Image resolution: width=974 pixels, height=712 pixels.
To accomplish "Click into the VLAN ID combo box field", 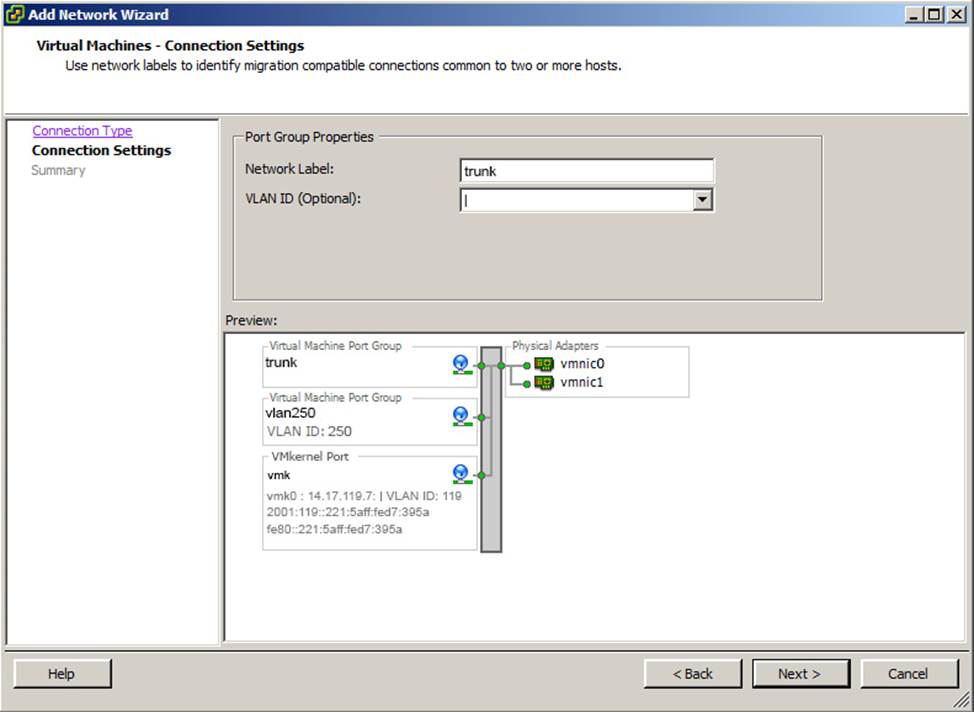I will pos(576,200).
